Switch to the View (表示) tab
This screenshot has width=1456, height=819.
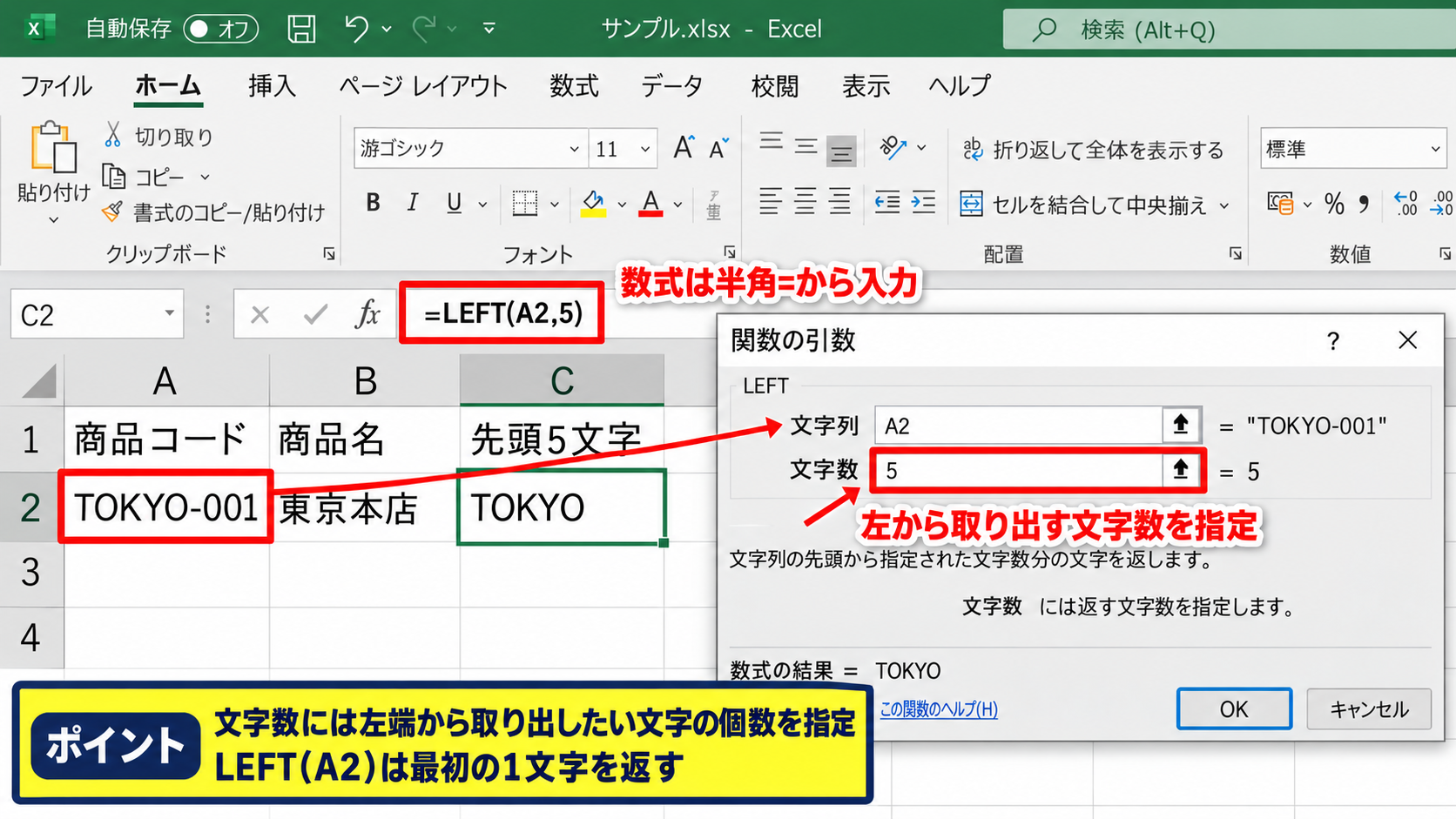866,85
